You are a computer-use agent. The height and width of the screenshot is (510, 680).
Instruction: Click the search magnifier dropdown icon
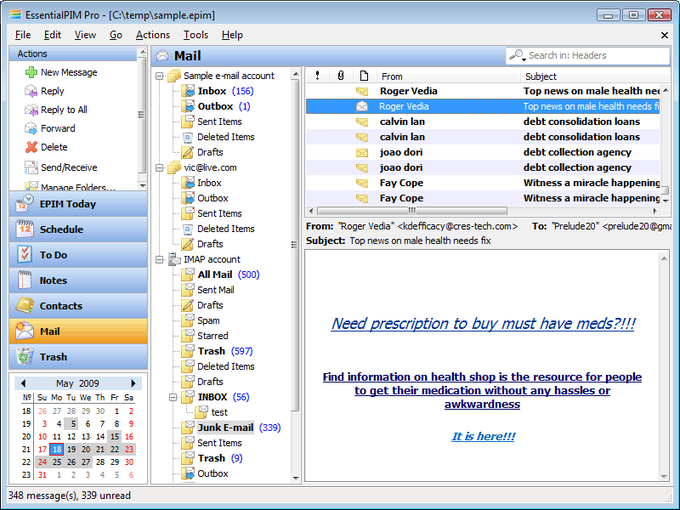pos(518,55)
